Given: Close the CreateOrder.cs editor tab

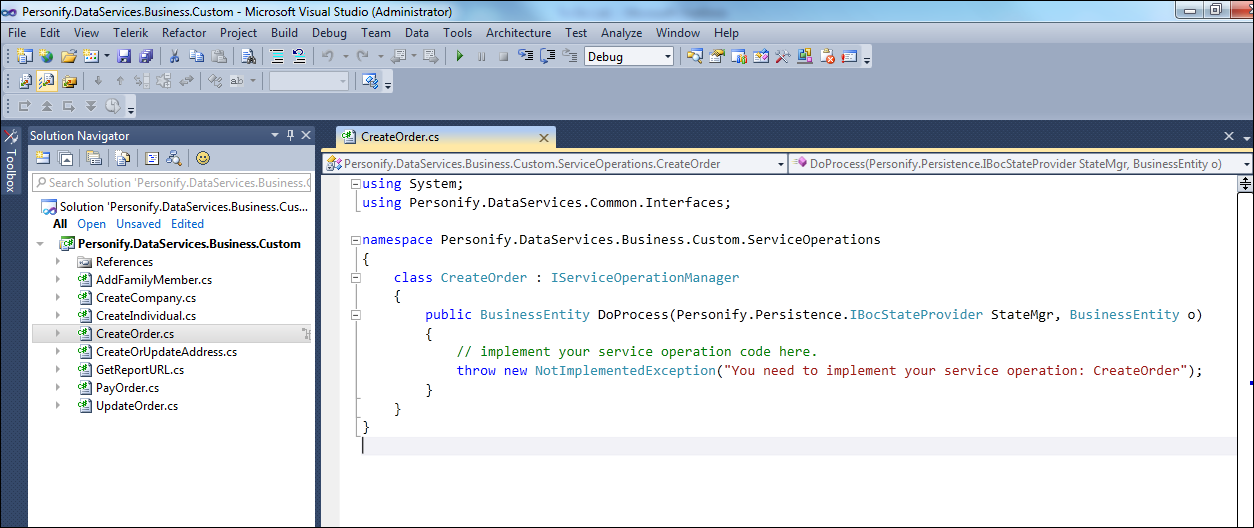Looking at the screenshot, I should (544, 138).
